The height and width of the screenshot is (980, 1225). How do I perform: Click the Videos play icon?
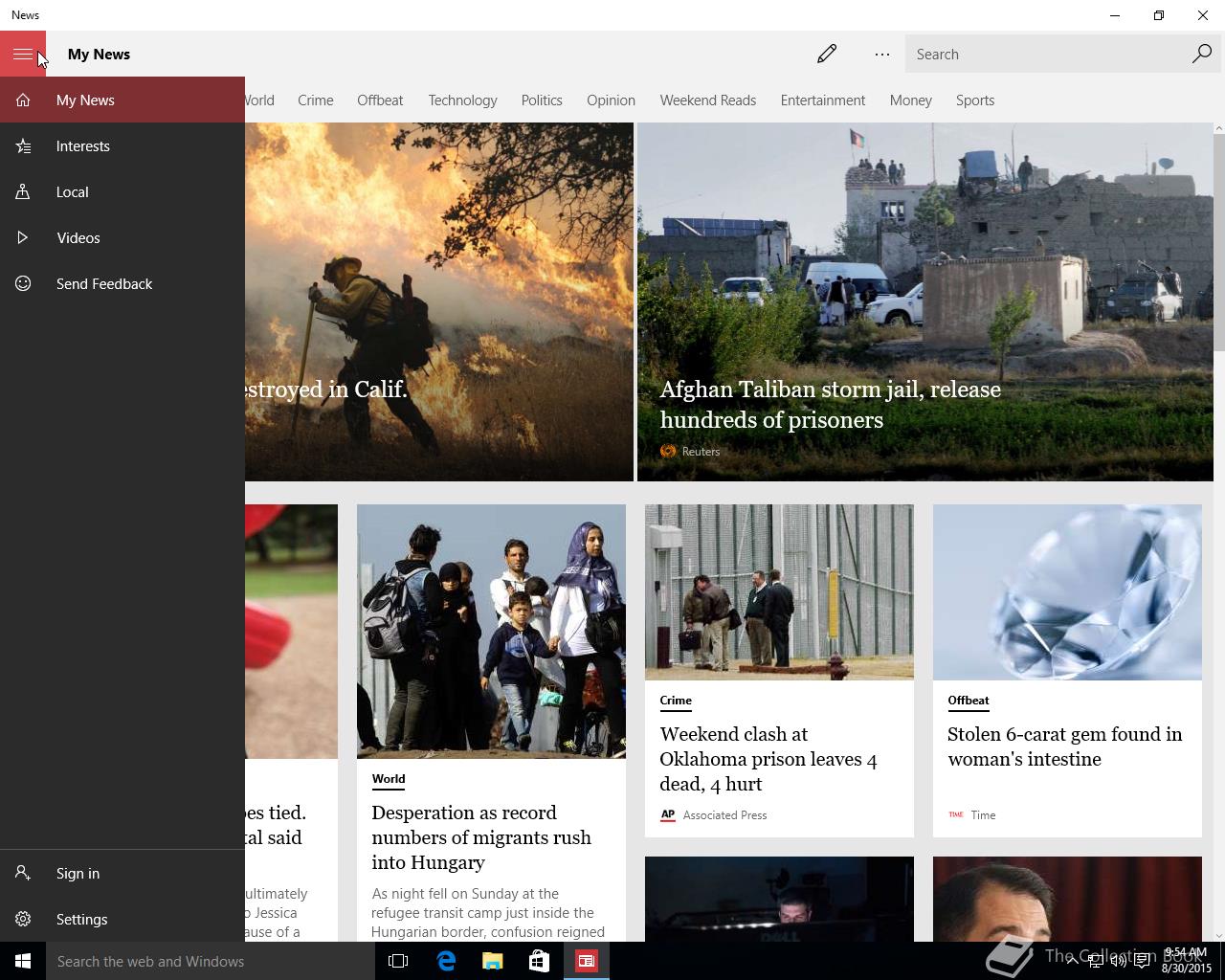click(23, 237)
